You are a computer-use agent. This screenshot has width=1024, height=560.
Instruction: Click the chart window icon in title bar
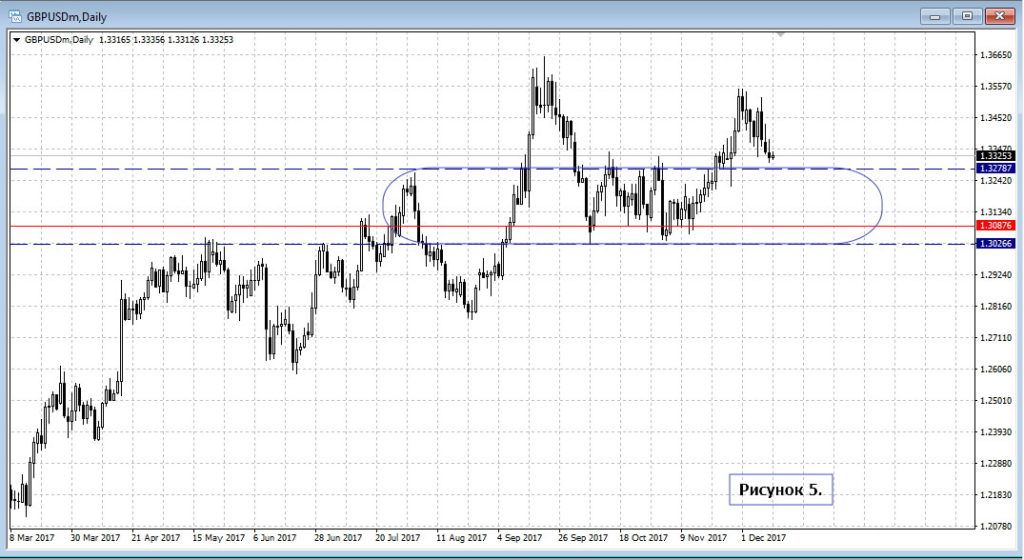[x=14, y=16]
